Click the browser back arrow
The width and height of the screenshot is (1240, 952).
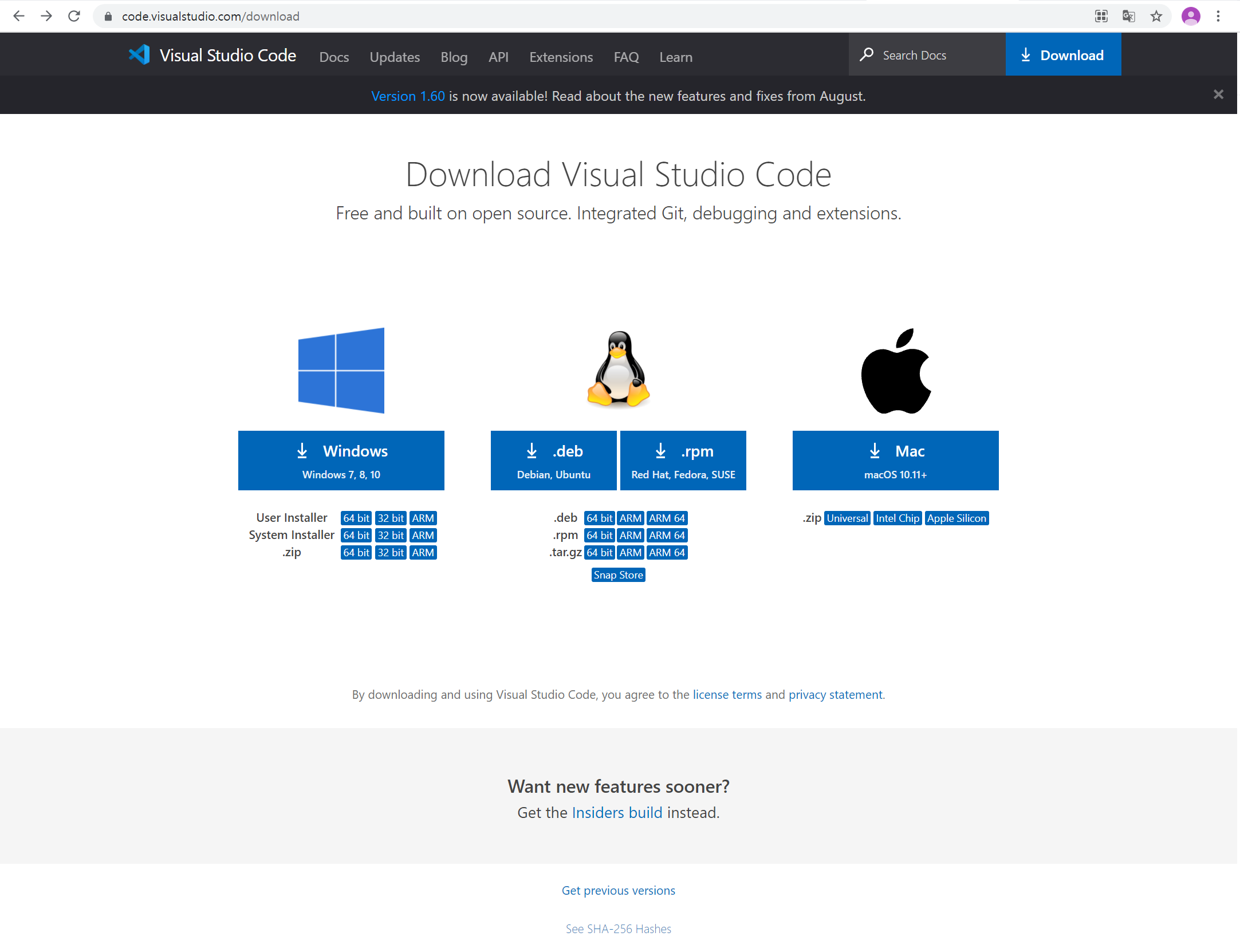[x=19, y=16]
